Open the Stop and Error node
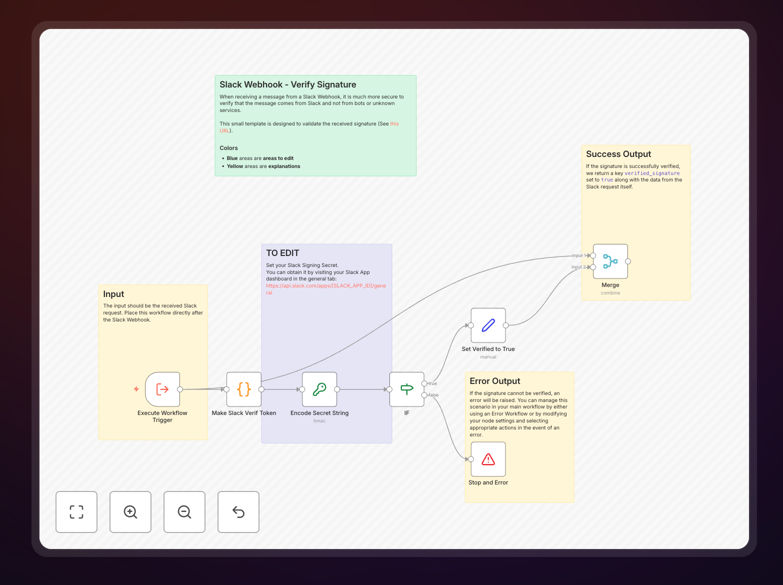The image size is (783, 585). (488, 459)
